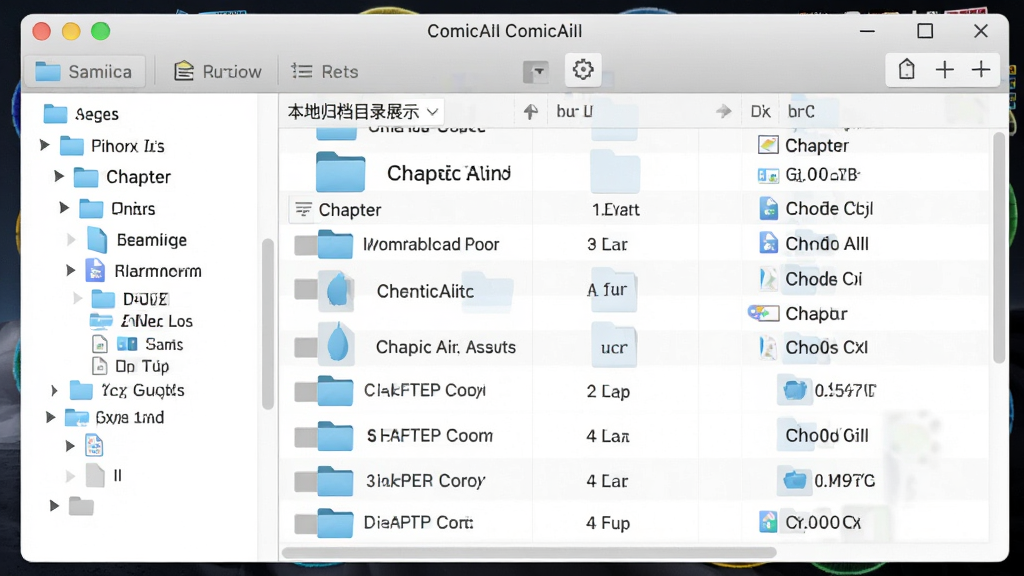
Task: Click the right arrow icon in the path bar
Action: pos(723,112)
